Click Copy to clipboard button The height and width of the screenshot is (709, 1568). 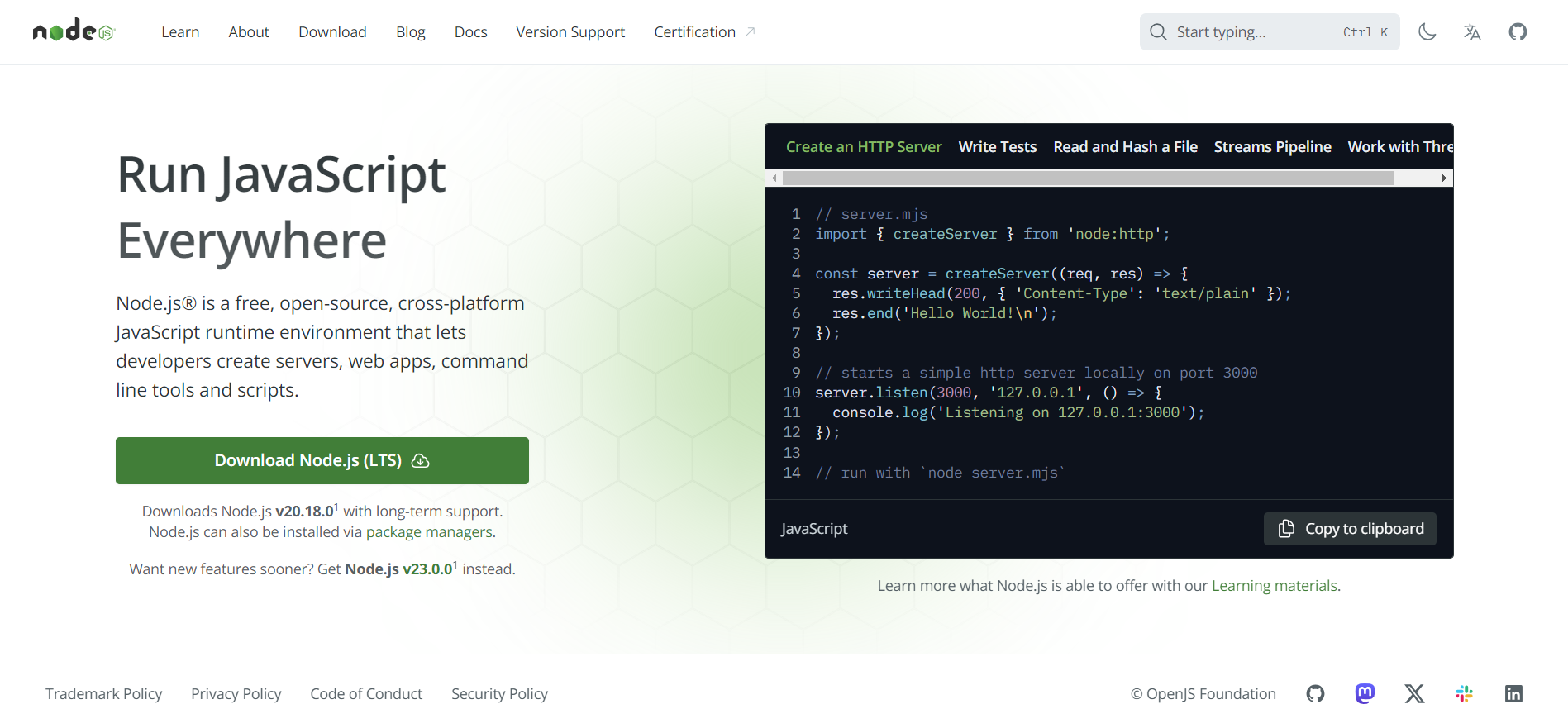pyautogui.click(x=1350, y=529)
